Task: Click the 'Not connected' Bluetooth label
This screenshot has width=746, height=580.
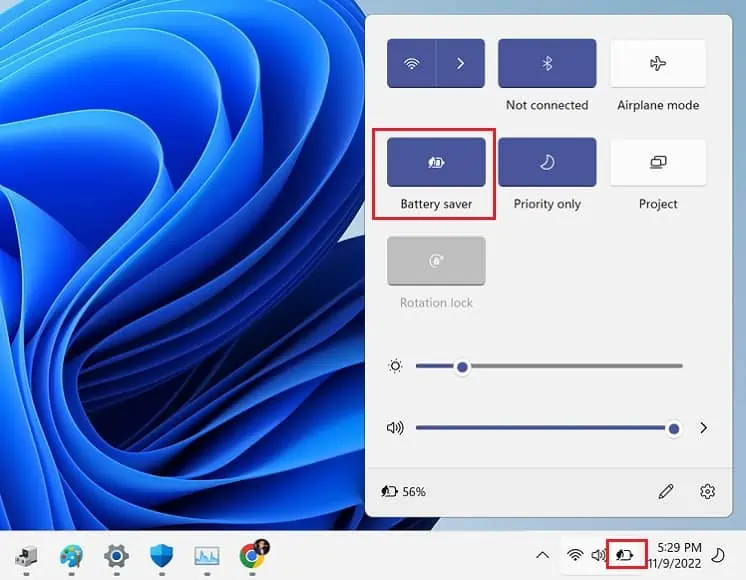Action: 547,105
